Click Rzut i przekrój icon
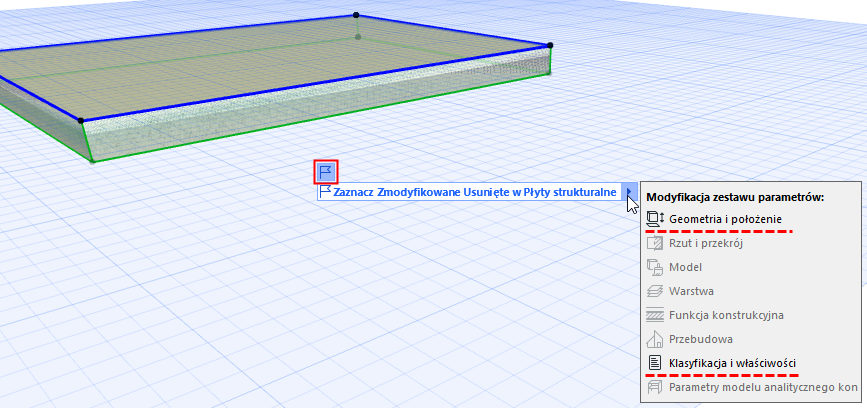867x408 pixels. click(655, 243)
